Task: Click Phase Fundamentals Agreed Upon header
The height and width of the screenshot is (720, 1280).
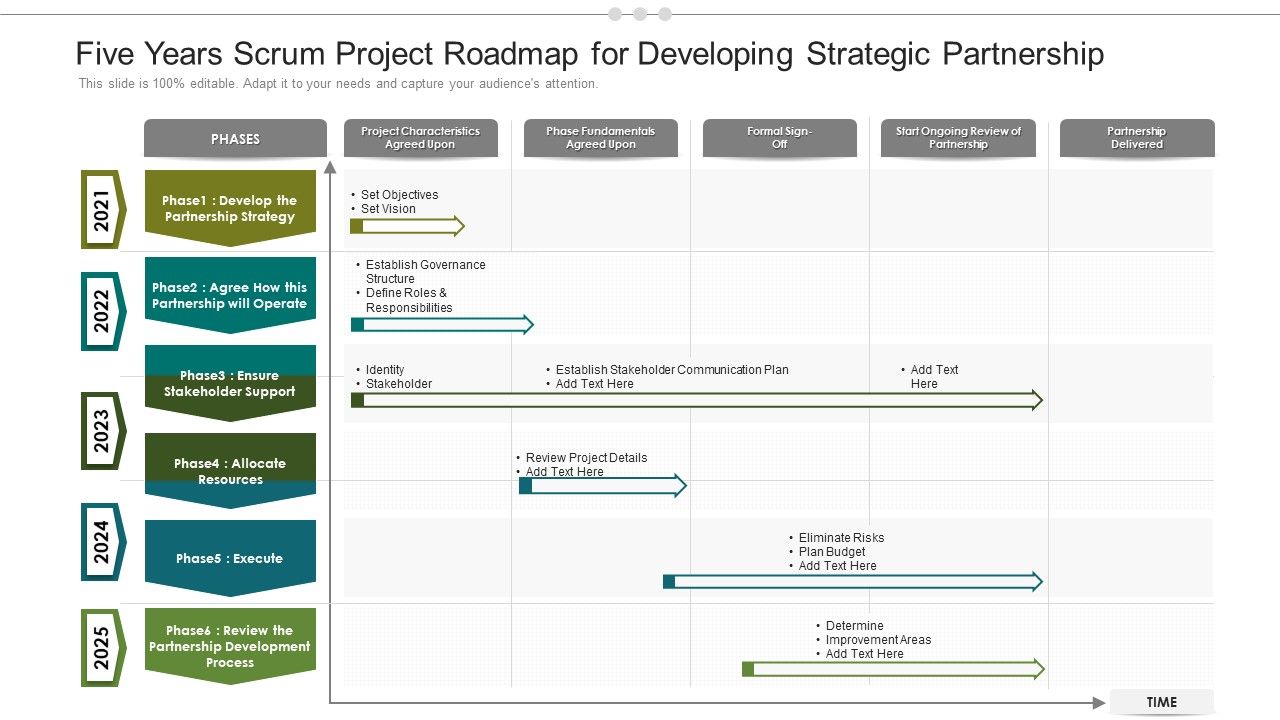Action: pos(600,138)
